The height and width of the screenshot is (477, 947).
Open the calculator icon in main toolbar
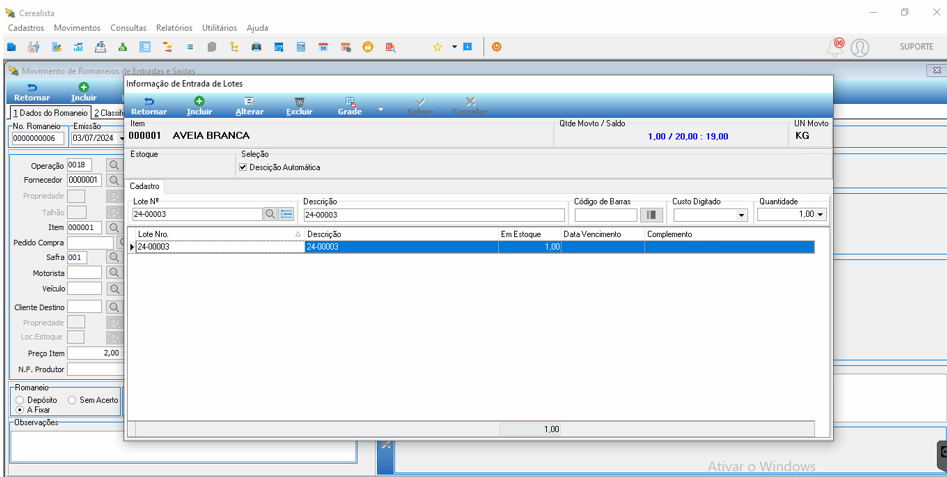[x=301, y=46]
